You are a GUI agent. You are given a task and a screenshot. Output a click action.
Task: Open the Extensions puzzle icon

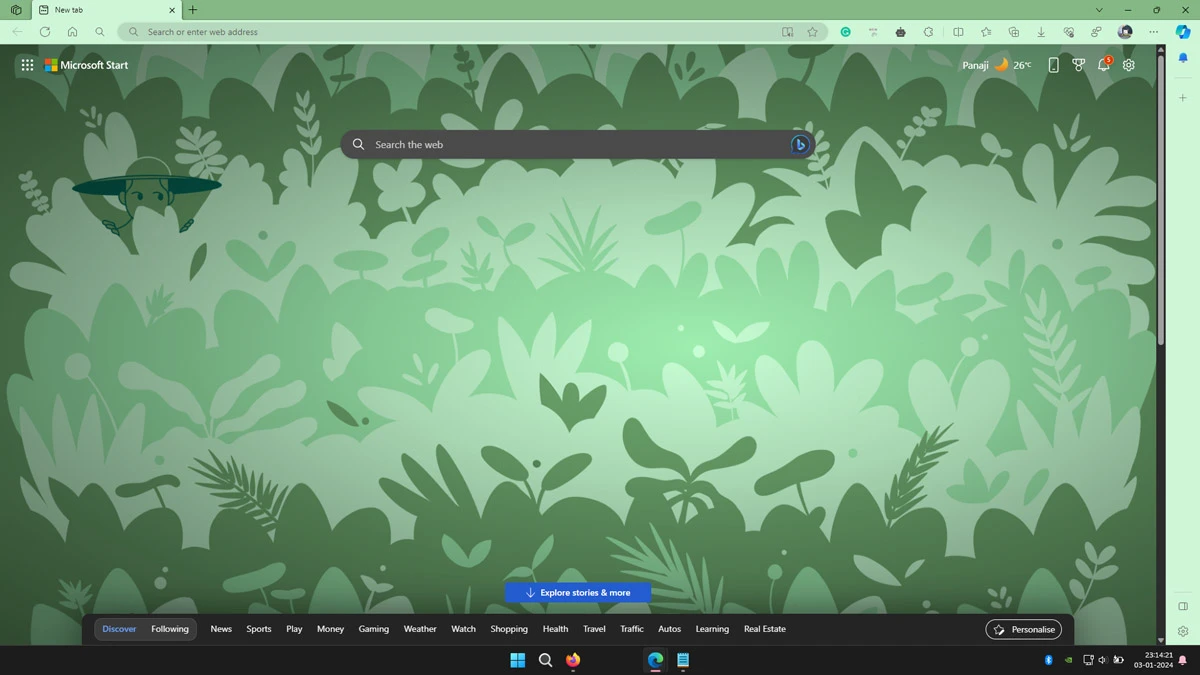pyautogui.click(x=929, y=32)
